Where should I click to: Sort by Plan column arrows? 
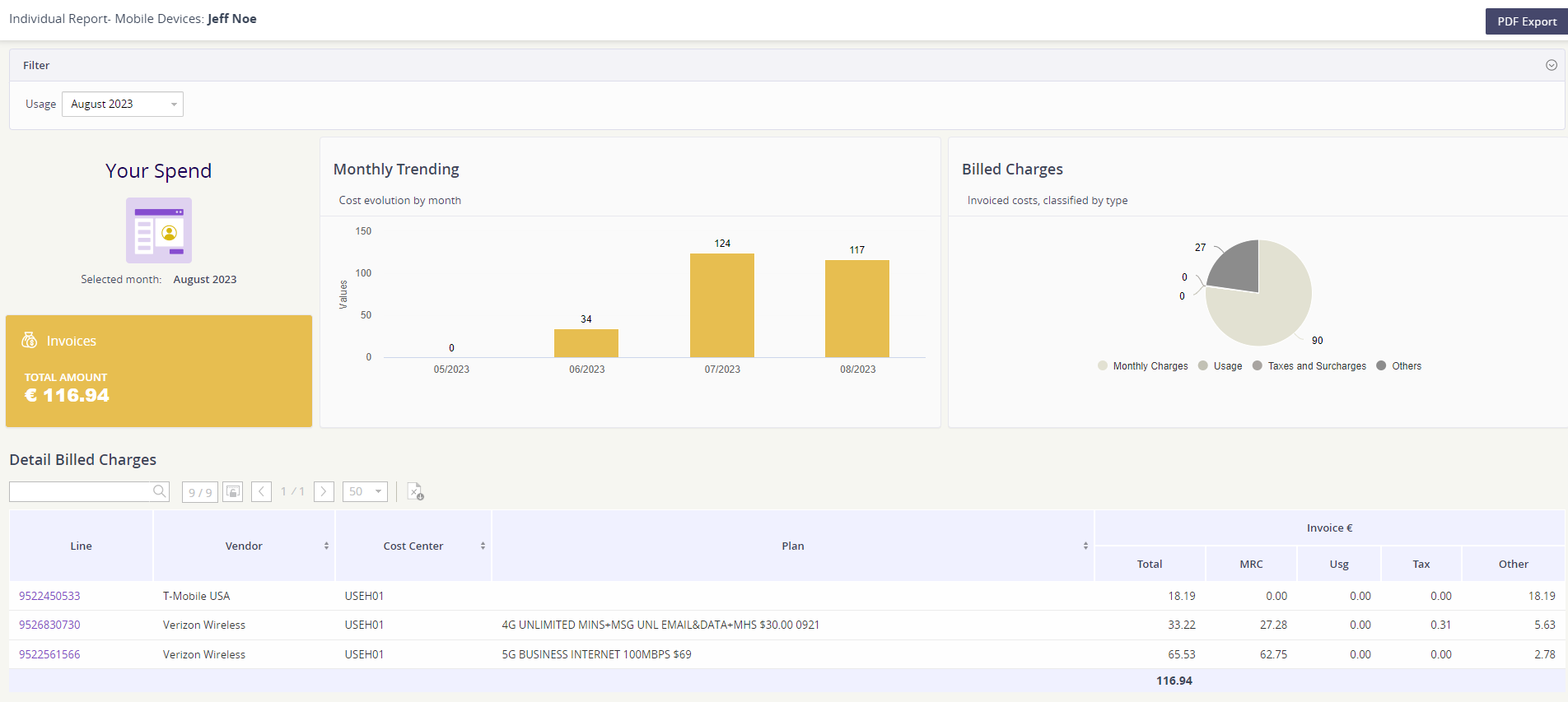point(1085,546)
